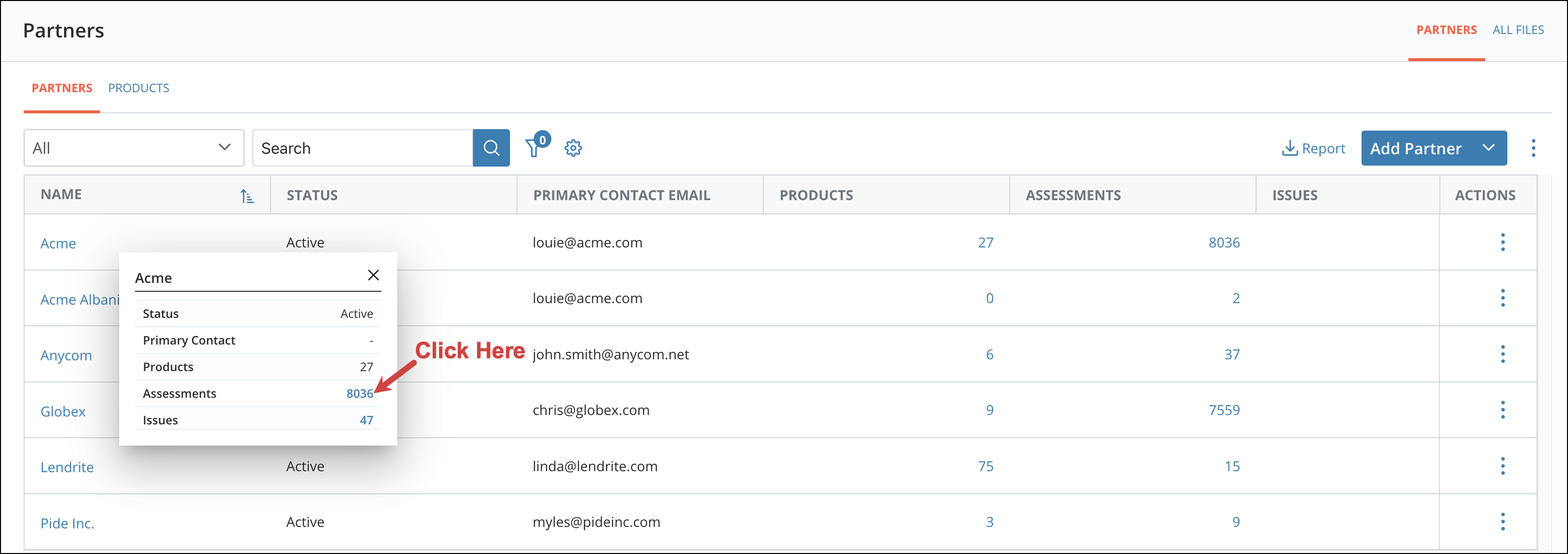The image size is (1568, 554).
Task: Expand the Add Partner dropdown arrow
Action: tap(1488, 148)
